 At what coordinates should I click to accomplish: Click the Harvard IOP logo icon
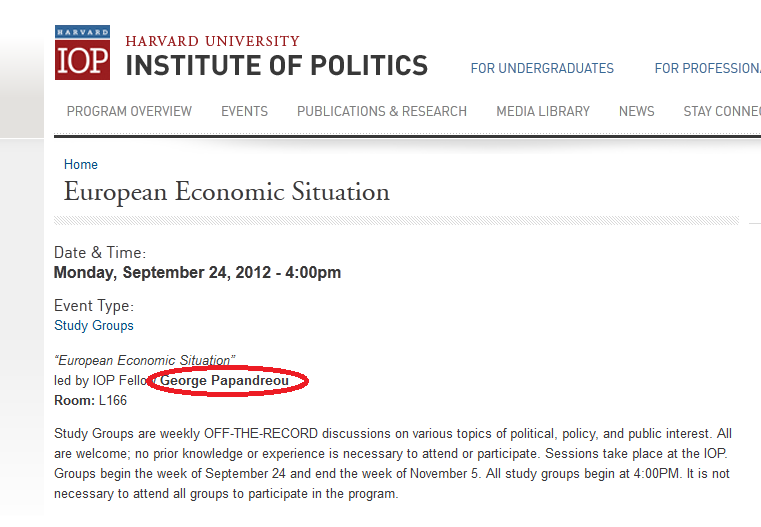83,52
